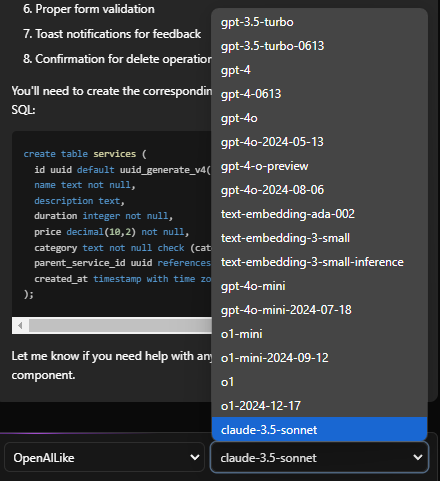This screenshot has height=481, width=440.
Task: Select gpt-4-0613 in the dropdown
Action: (319, 94)
